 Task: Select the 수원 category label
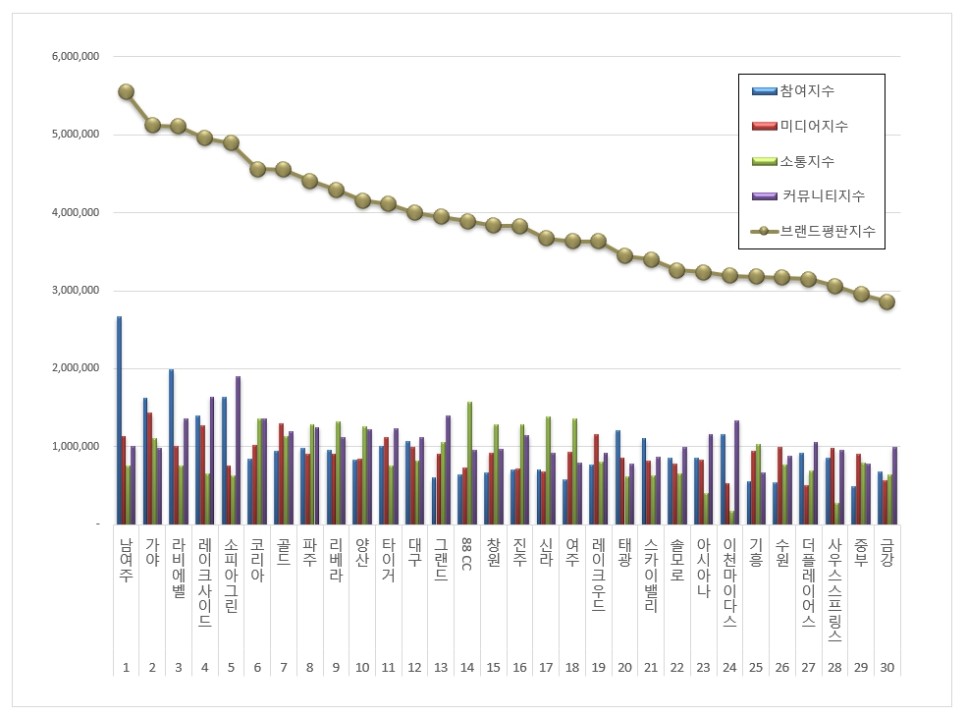click(782, 552)
